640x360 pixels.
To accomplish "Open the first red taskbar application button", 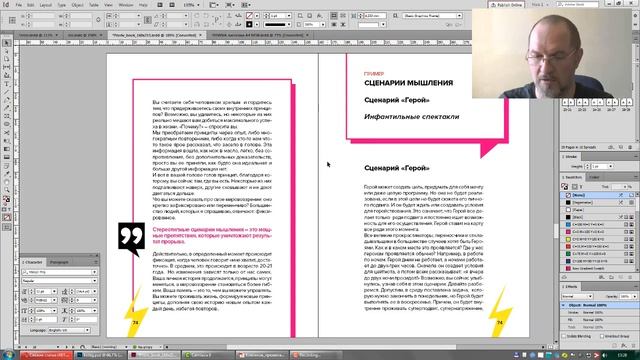I will click(46, 355).
